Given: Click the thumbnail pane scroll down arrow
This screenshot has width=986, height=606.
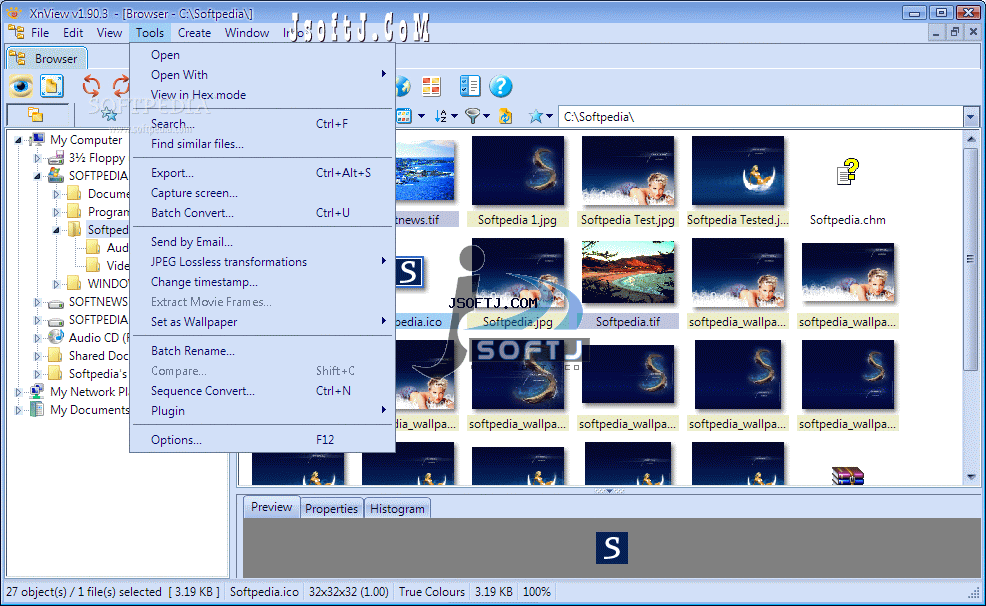Looking at the screenshot, I should click(x=971, y=477).
